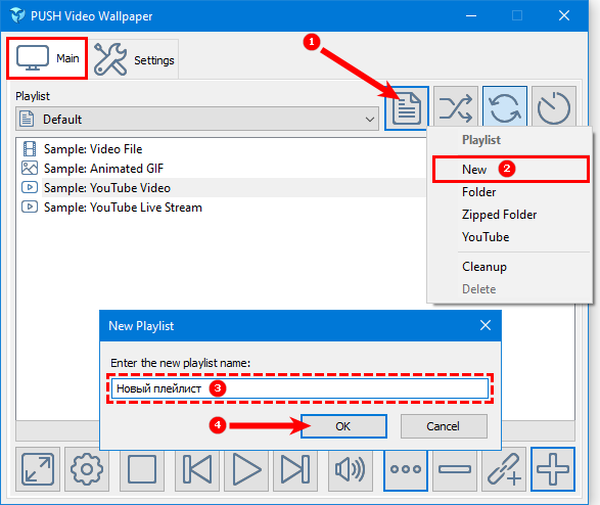Screen dimensions: 600x505
Task: Confirm new playlist with OK
Action: (343, 426)
